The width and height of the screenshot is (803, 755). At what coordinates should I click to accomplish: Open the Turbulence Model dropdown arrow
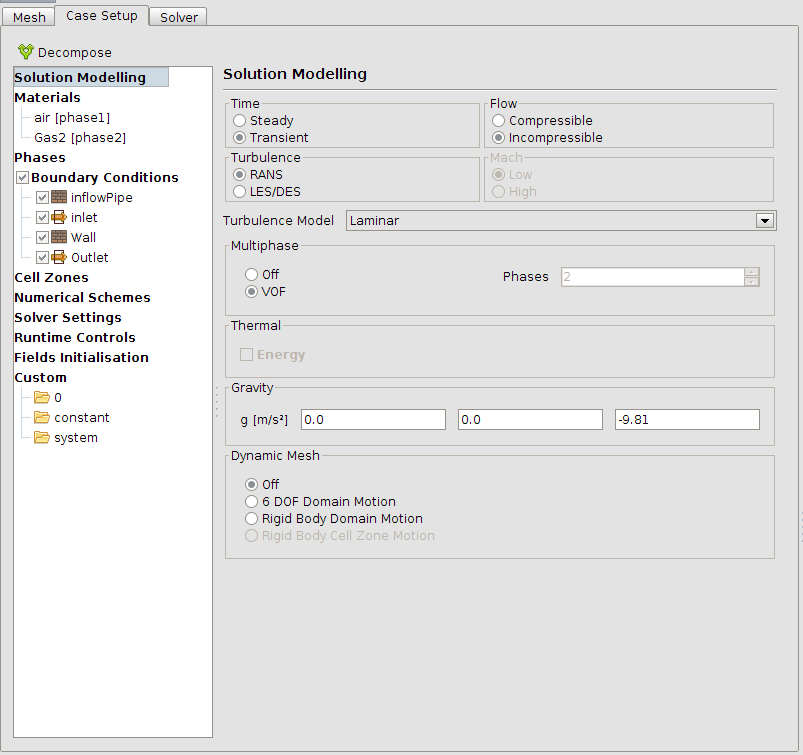point(765,221)
